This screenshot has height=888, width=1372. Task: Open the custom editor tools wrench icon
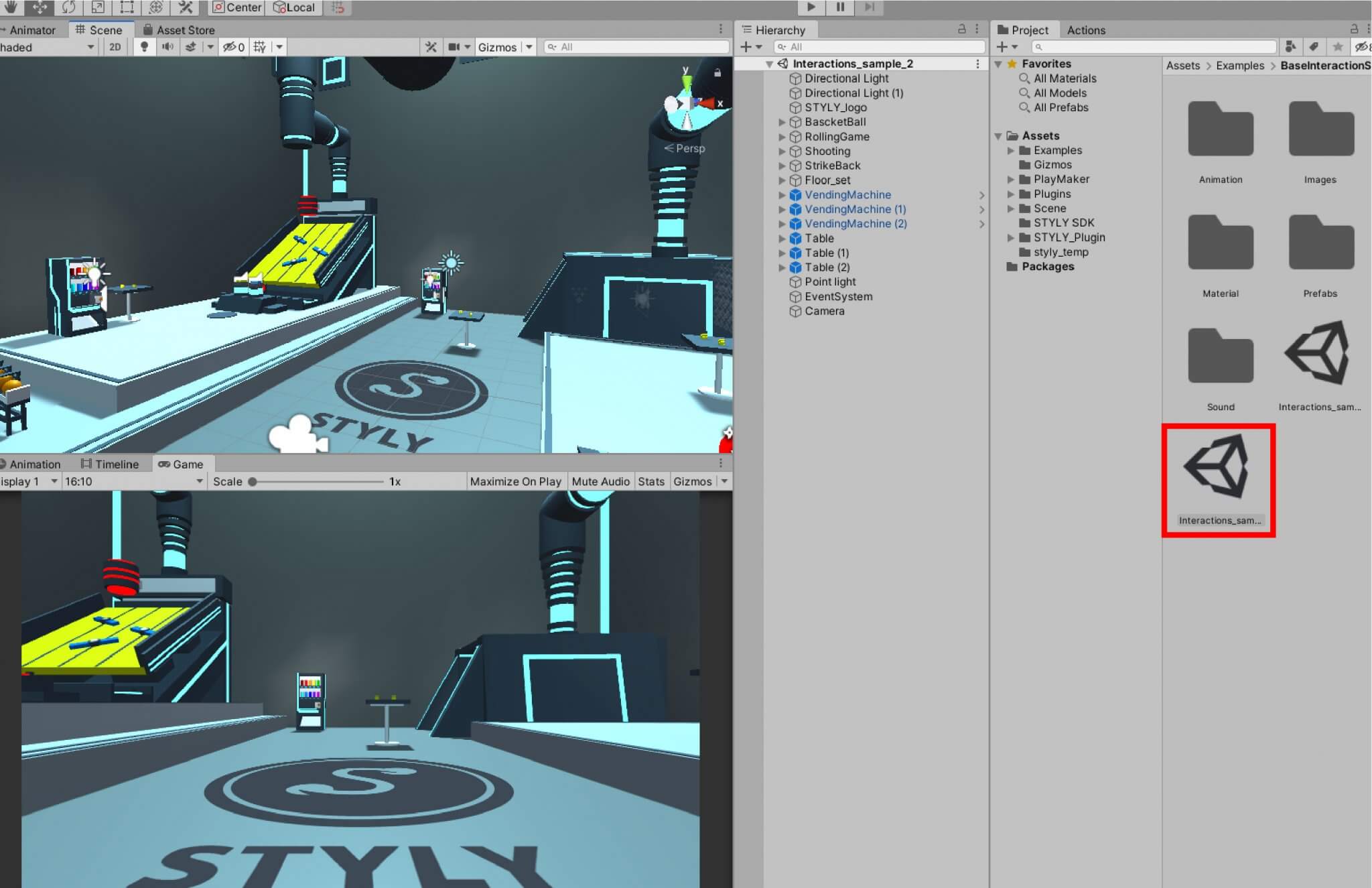click(186, 7)
